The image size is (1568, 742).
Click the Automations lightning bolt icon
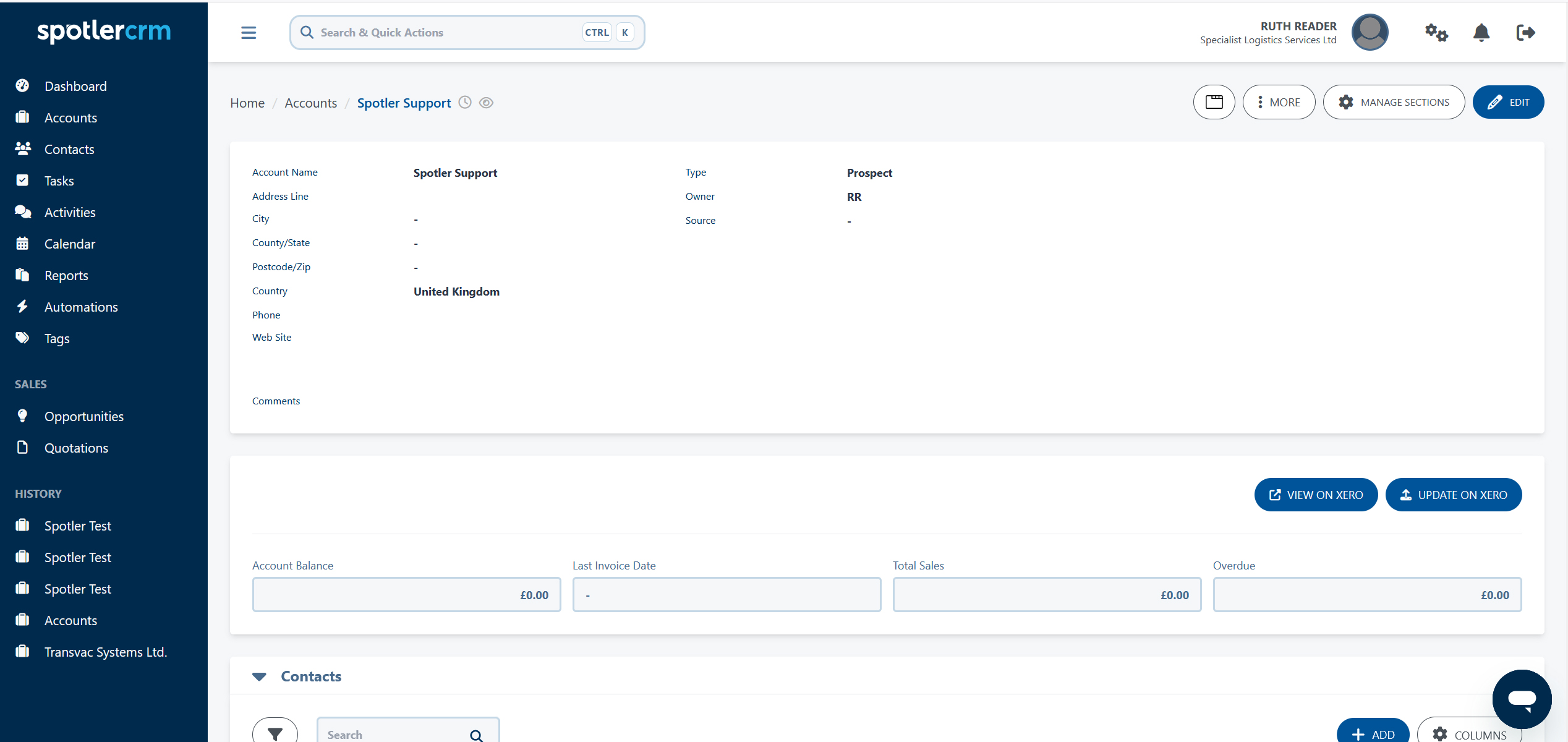coord(22,306)
